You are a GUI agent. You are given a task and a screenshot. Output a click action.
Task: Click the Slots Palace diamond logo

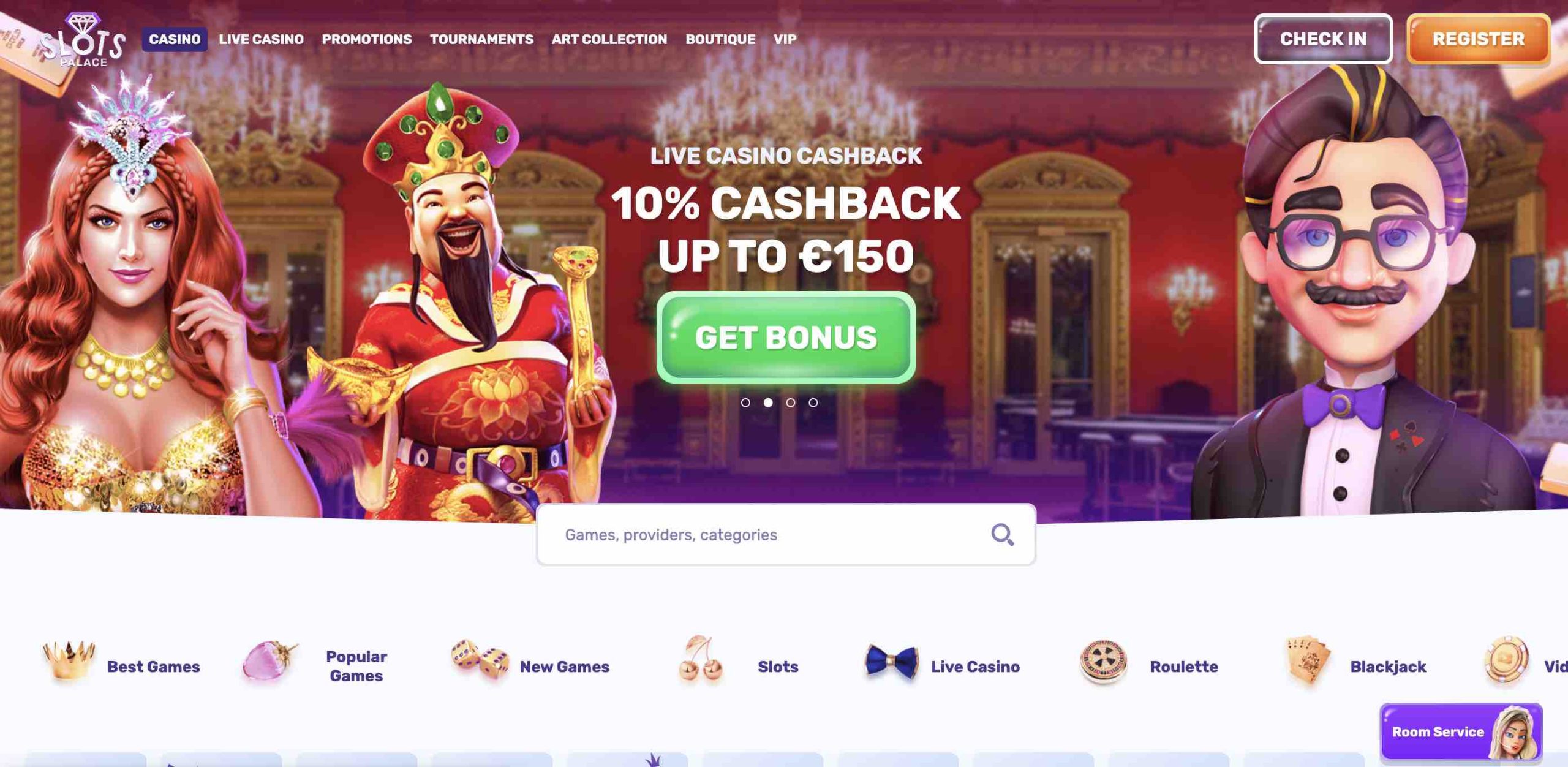click(x=83, y=40)
